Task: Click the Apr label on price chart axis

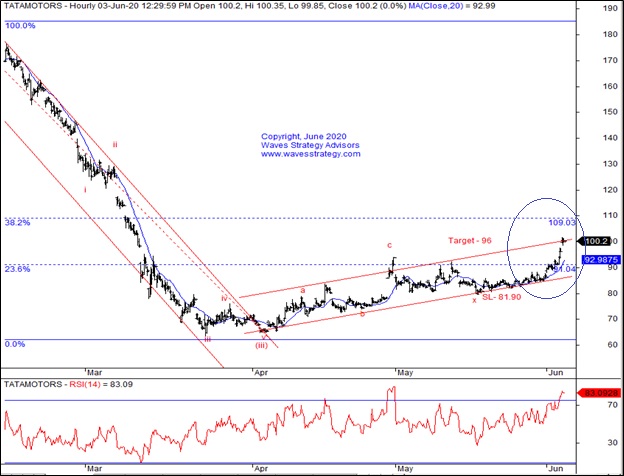Action: click(x=261, y=373)
